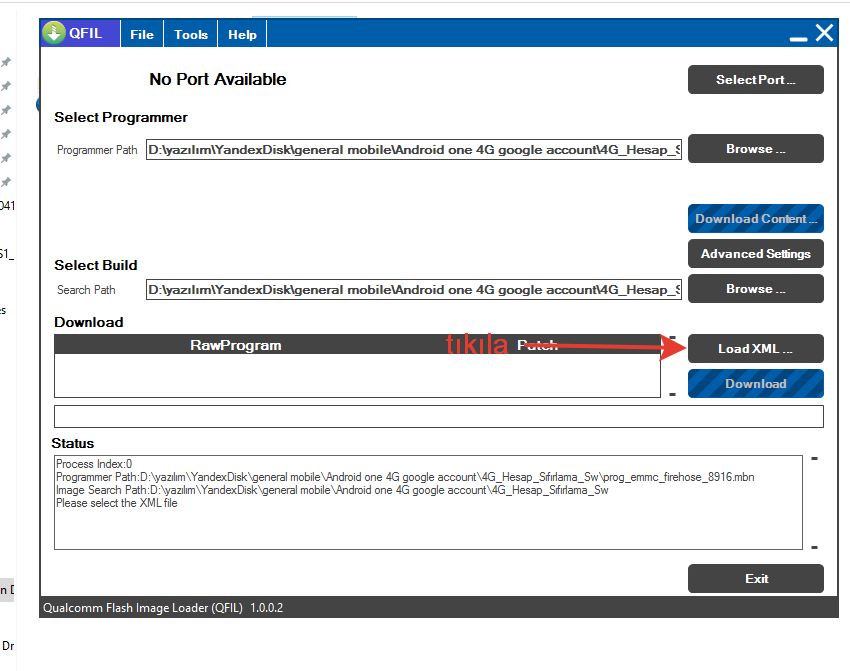
Task: Minimize the QFIL window
Action: pyautogui.click(x=798, y=38)
